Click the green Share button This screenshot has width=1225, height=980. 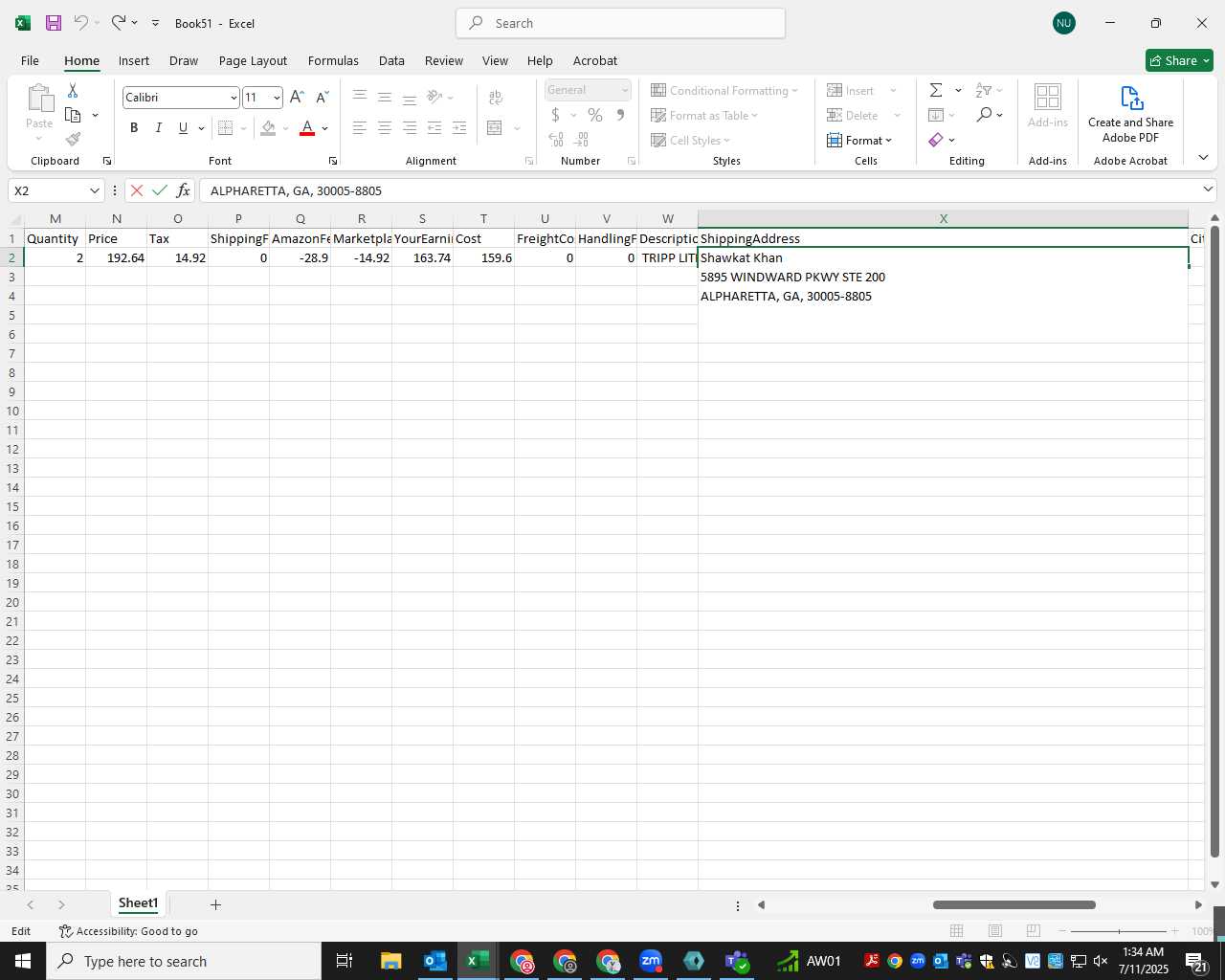coord(1179,60)
